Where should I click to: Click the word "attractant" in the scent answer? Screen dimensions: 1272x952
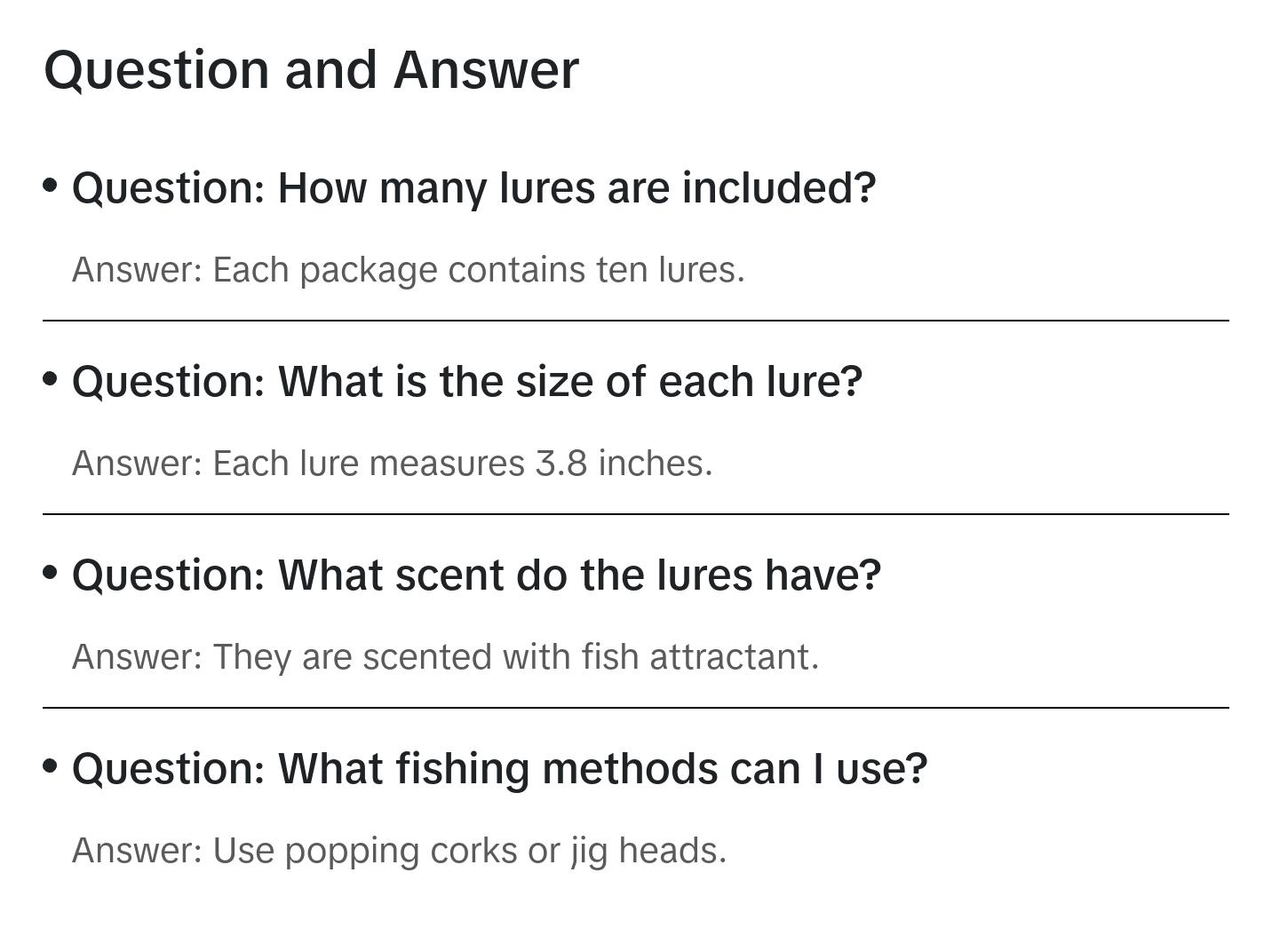733,657
